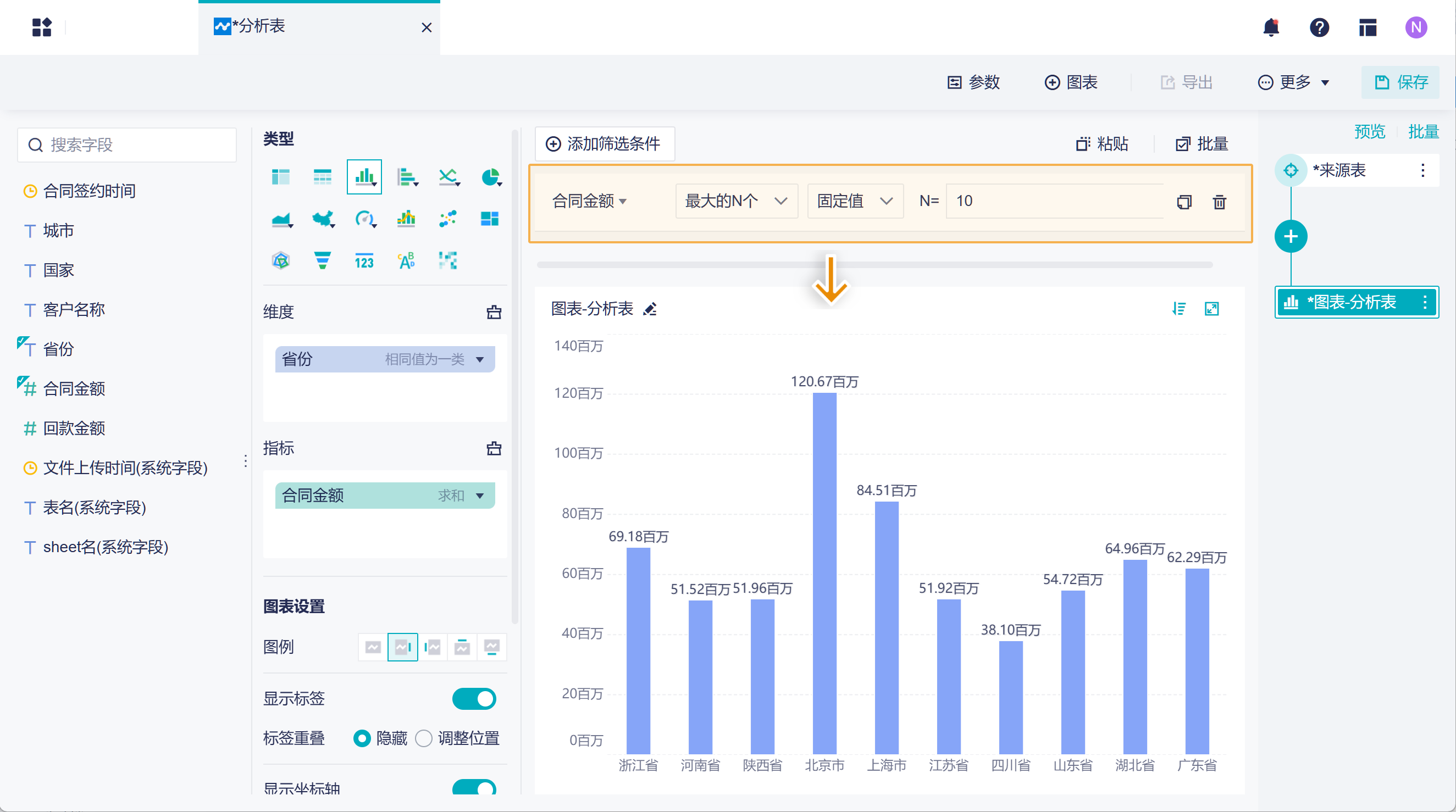Select the line chart type
The width and height of the screenshot is (1456, 812).
coord(449,177)
